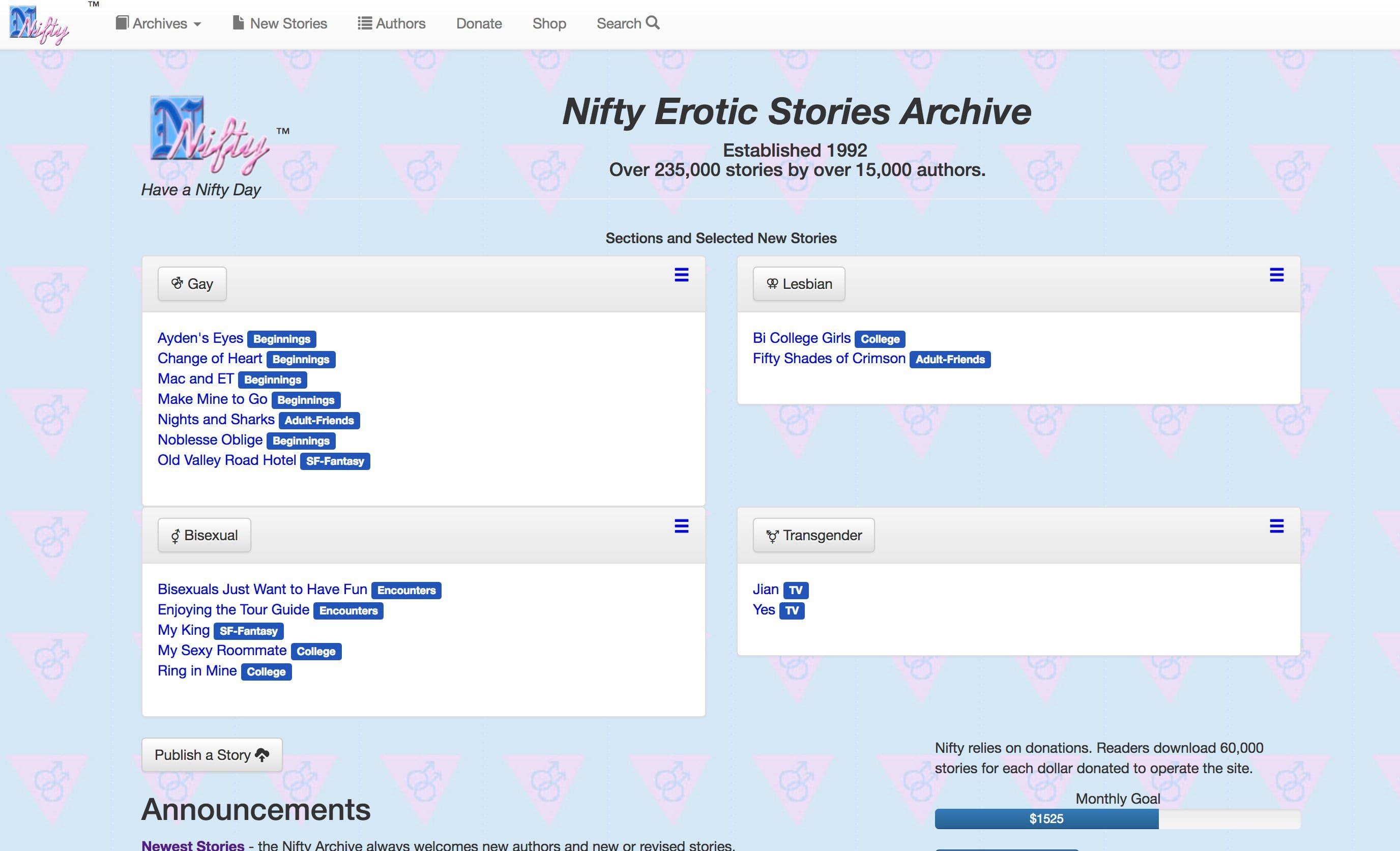Open the Noblesse Oblige story

(x=210, y=441)
